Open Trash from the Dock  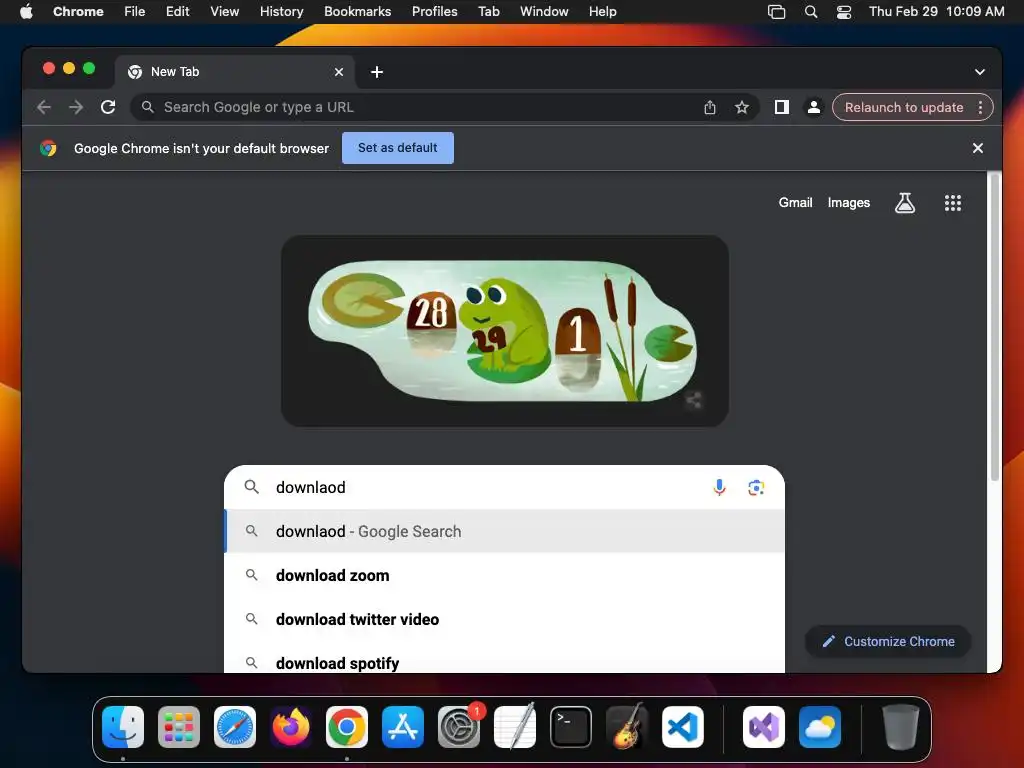point(901,727)
